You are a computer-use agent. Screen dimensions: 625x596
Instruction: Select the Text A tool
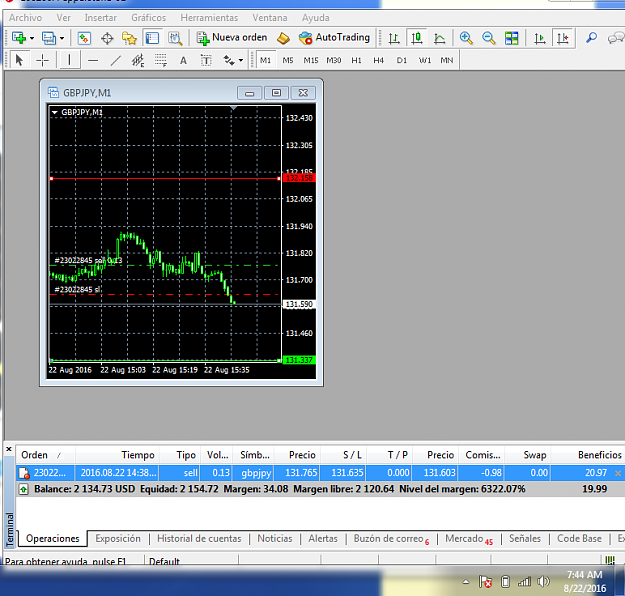(183, 61)
